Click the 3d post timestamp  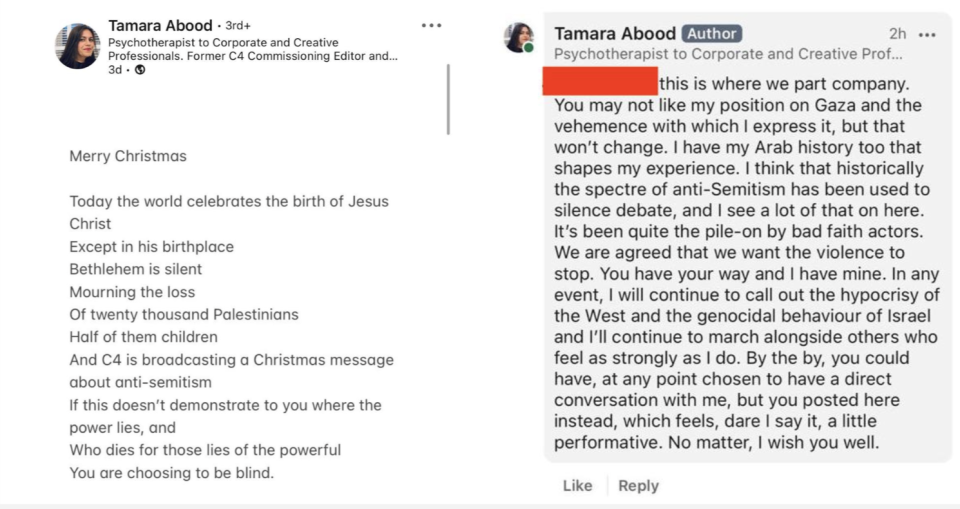(115, 70)
